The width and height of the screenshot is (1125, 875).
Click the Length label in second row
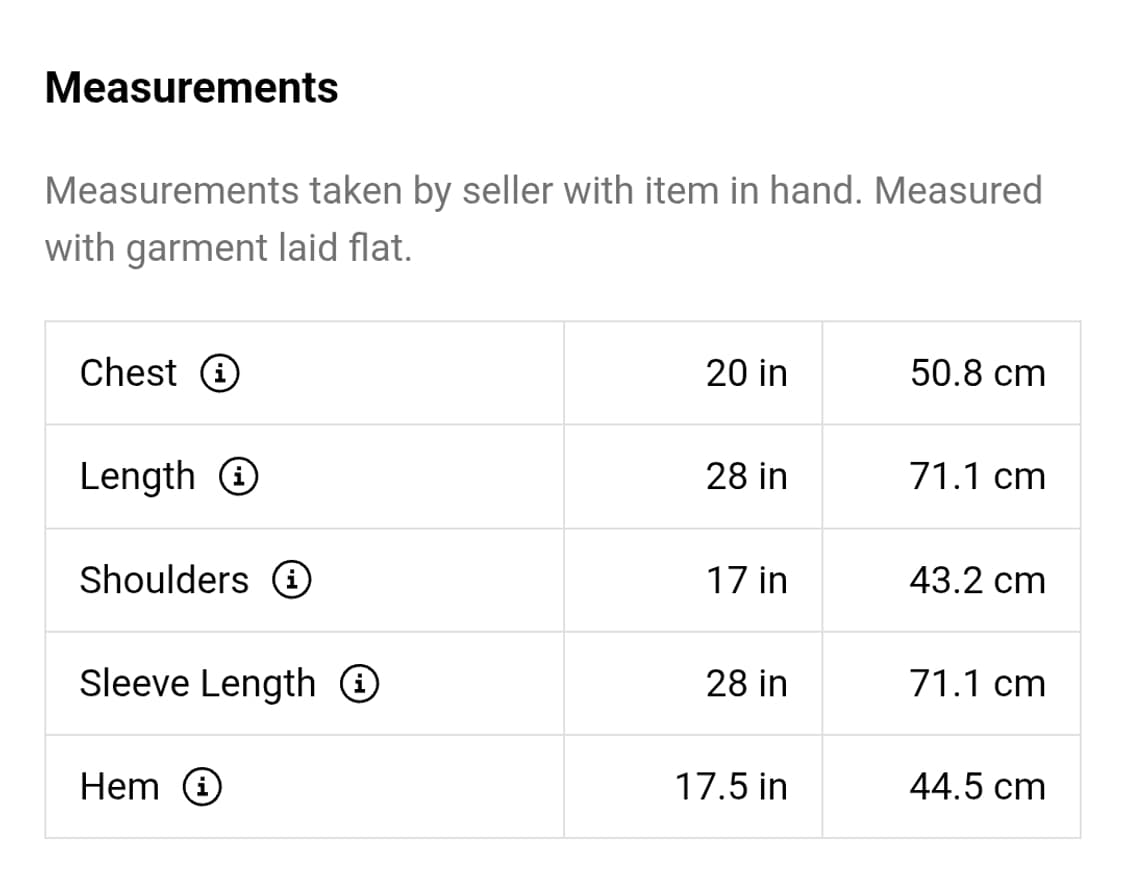click(x=137, y=477)
